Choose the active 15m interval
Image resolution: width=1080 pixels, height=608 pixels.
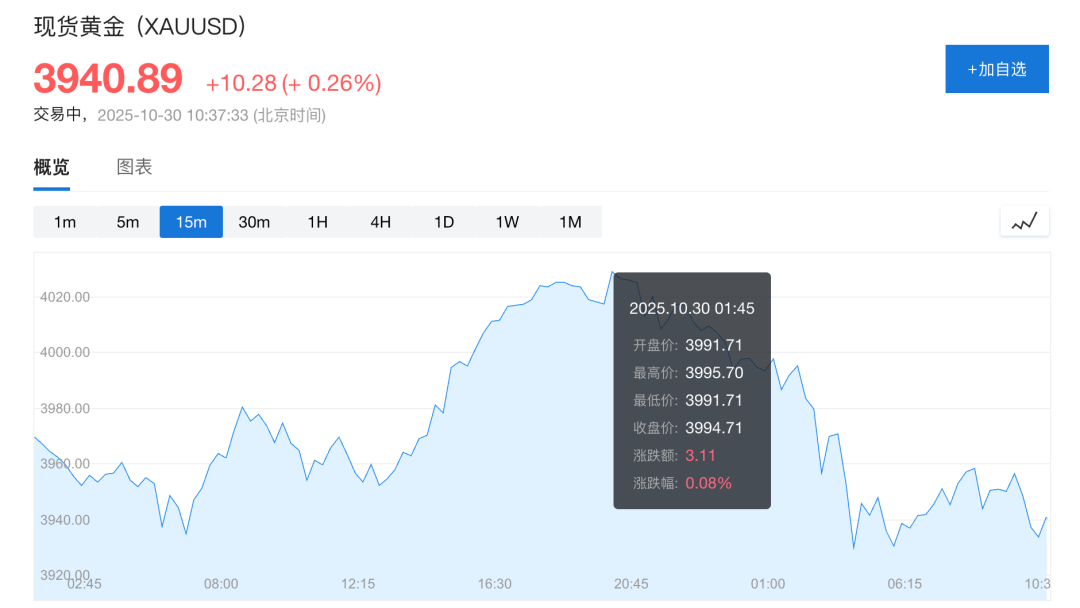point(191,222)
